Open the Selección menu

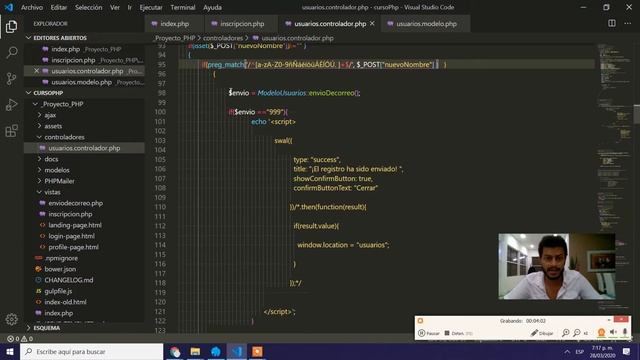point(89,7)
